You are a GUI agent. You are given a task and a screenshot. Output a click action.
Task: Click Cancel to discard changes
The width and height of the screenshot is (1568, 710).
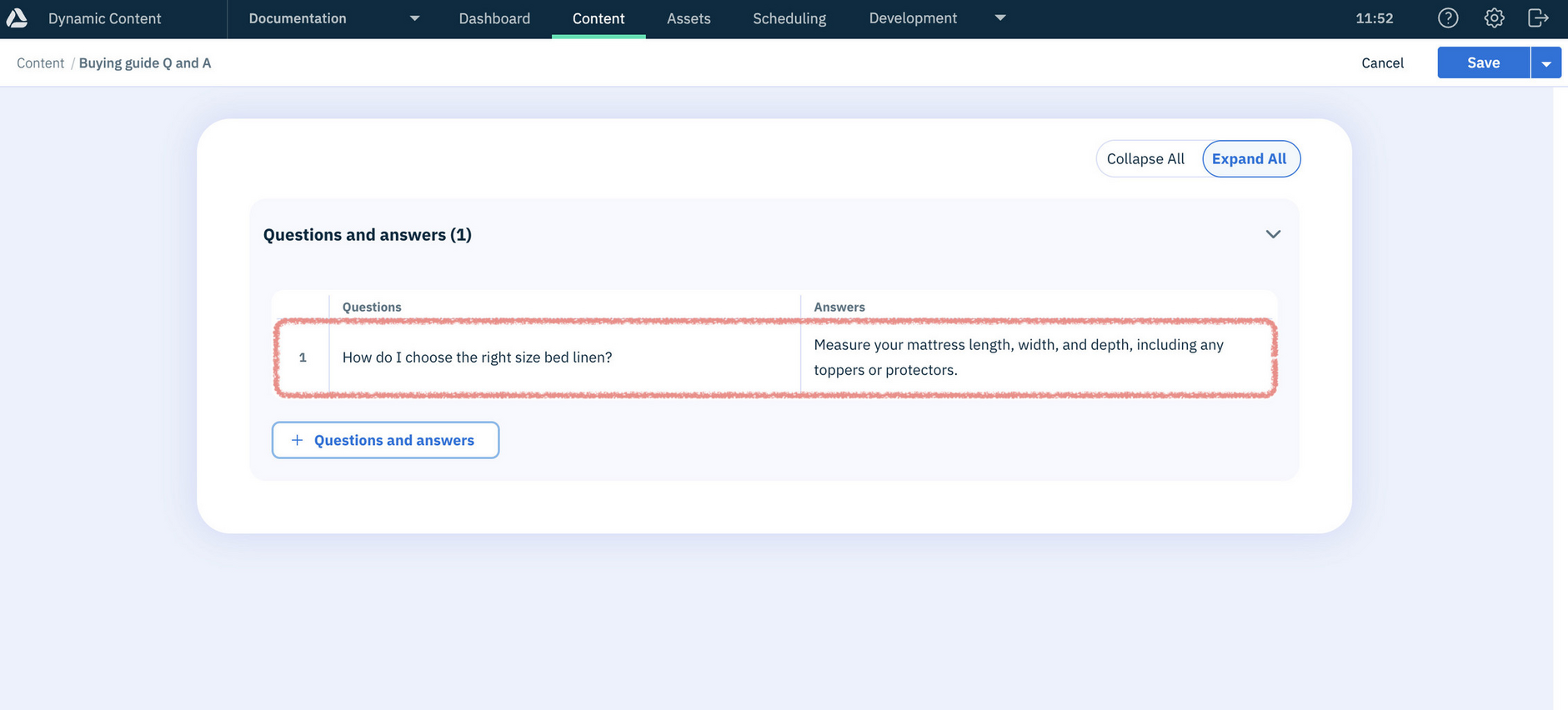[1382, 63]
